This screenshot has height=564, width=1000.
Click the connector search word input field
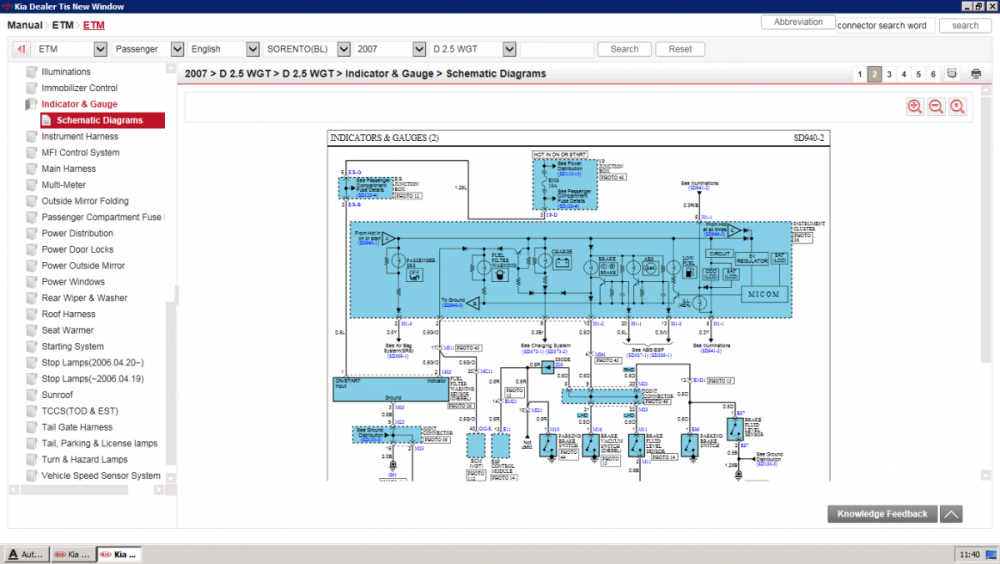click(x=887, y=25)
